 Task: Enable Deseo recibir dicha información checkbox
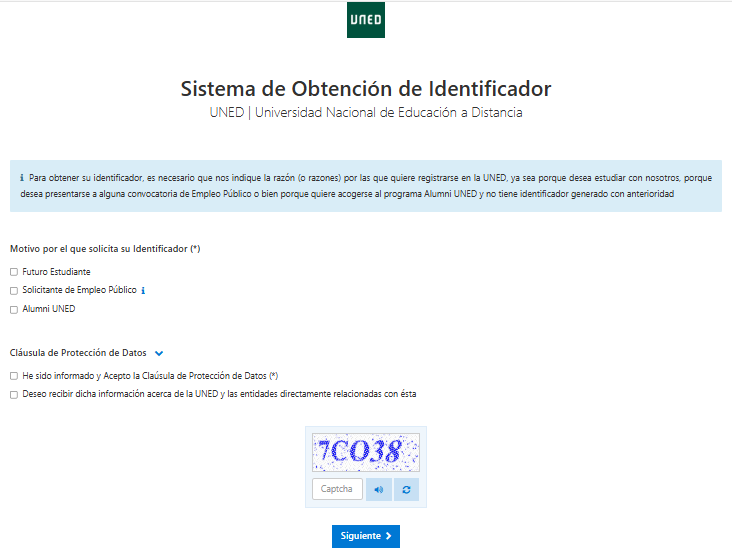coord(14,395)
